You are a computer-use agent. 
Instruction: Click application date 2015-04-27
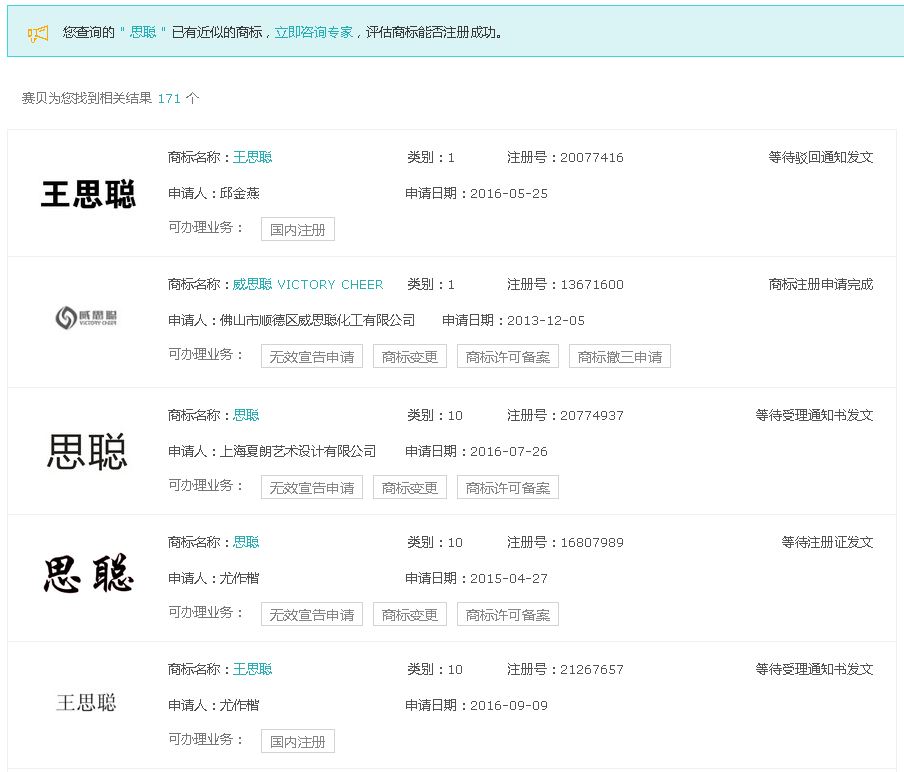click(x=509, y=578)
